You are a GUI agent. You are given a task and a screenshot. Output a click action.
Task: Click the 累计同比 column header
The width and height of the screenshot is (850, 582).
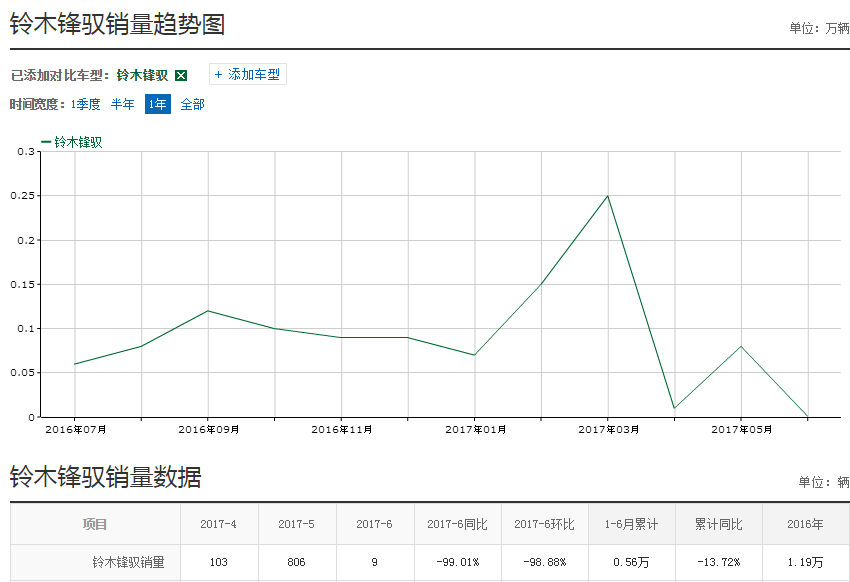point(718,524)
